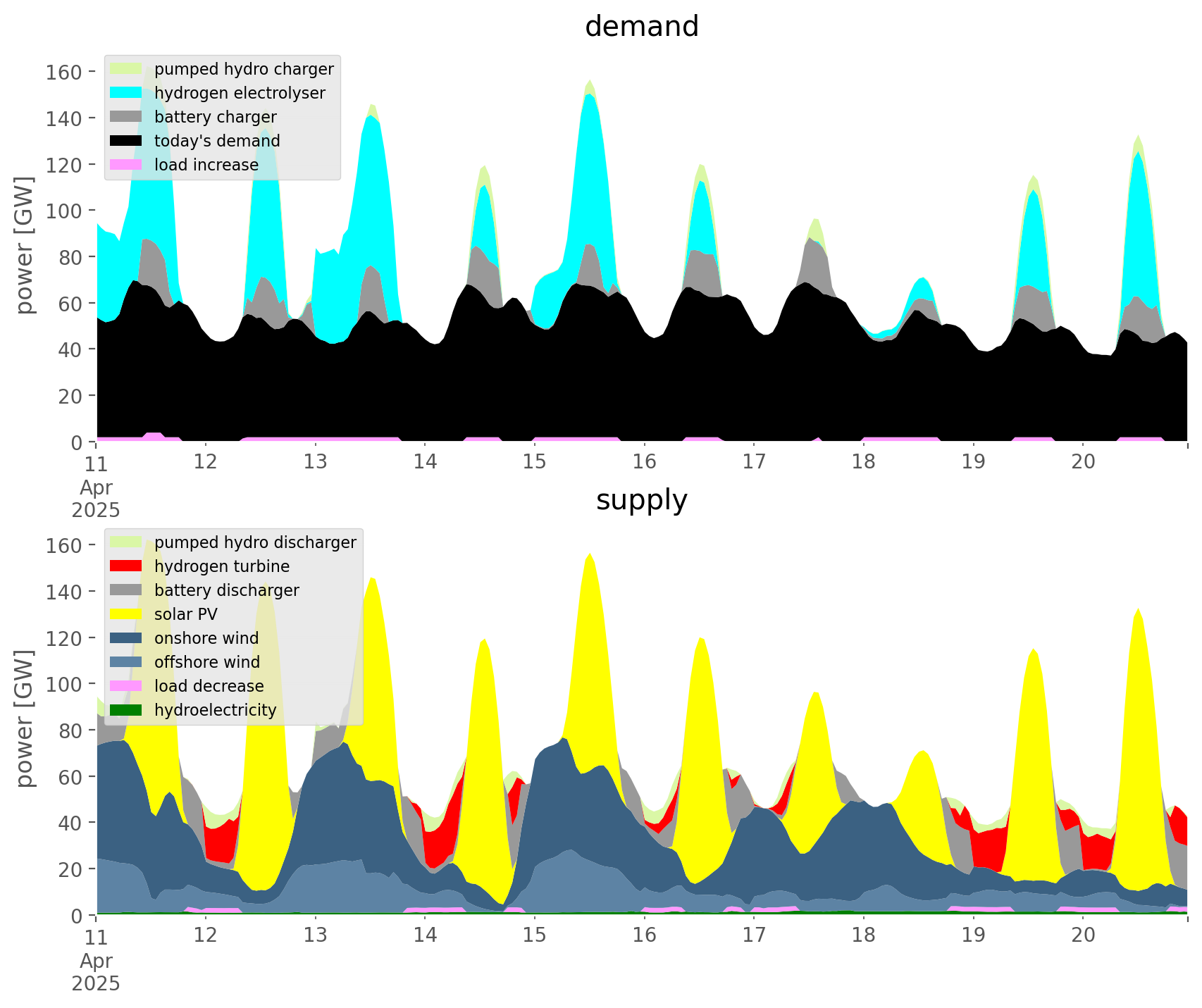Click the load increase pink legend swatch
1202x1008 pixels.
[x=126, y=165]
